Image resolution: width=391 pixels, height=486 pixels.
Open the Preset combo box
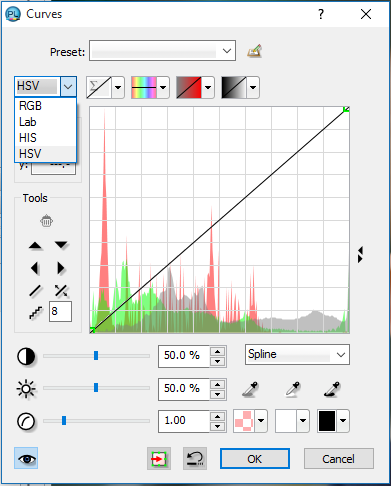click(x=162, y=51)
